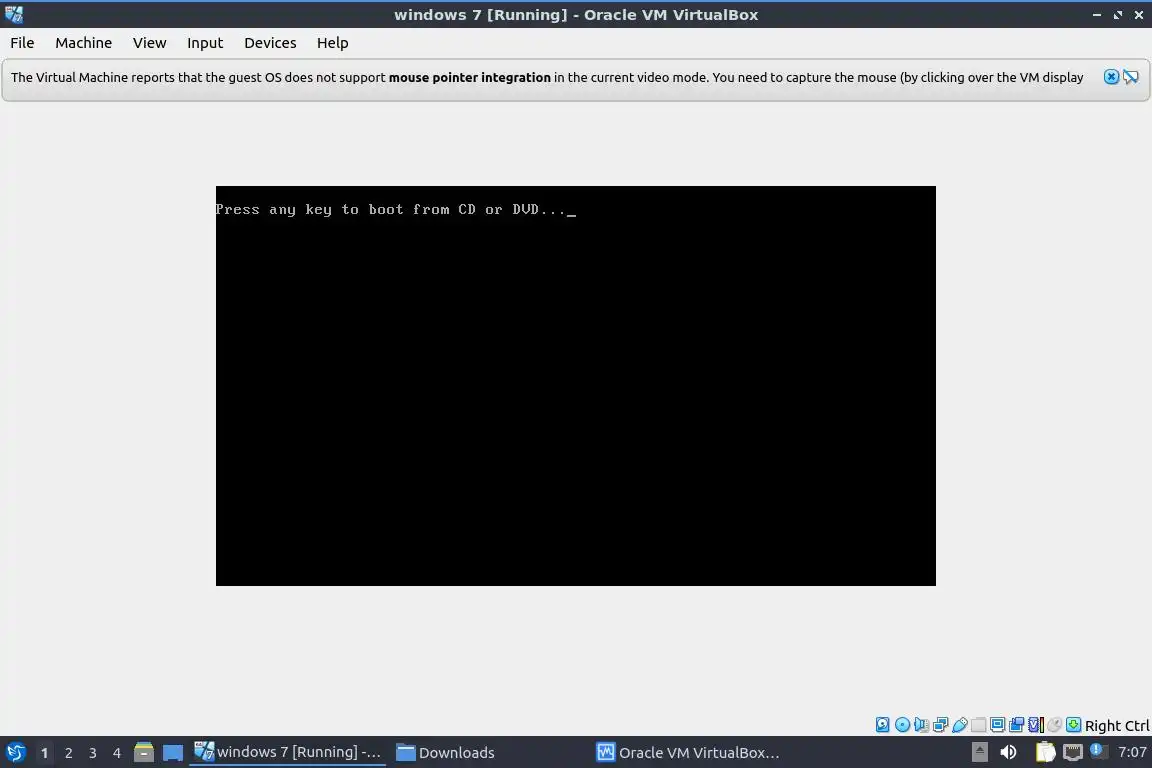The width and height of the screenshot is (1152, 768).
Task: Click the recording indicator icon
Action: pyautogui.click(x=1017, y=725)
